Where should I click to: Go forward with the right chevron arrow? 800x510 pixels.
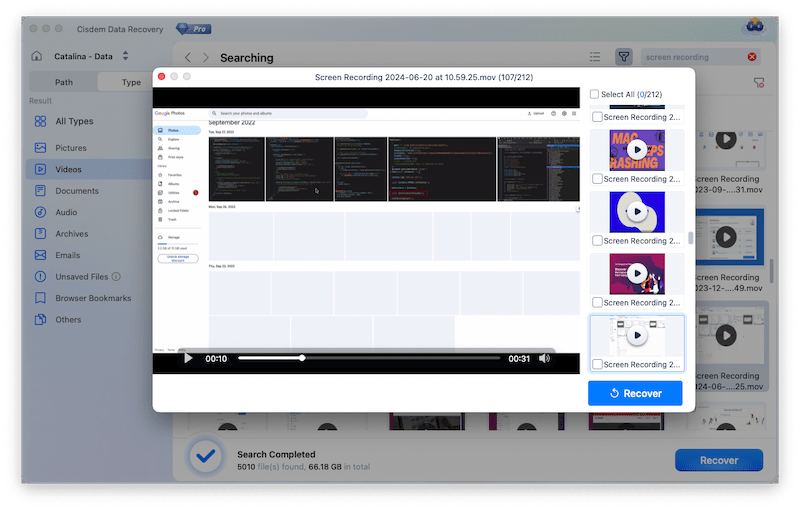point(206,58)
